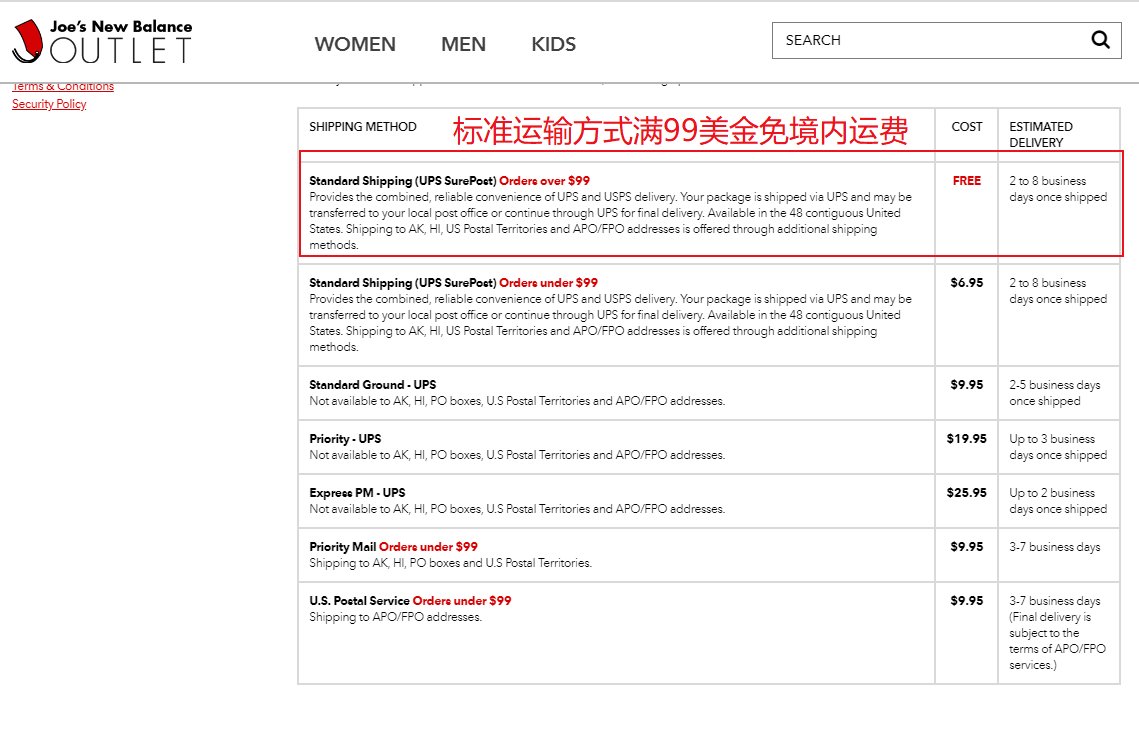Click the Standard Ground $9.95 cost
The image size is (1139, 729).
point(966,385)
